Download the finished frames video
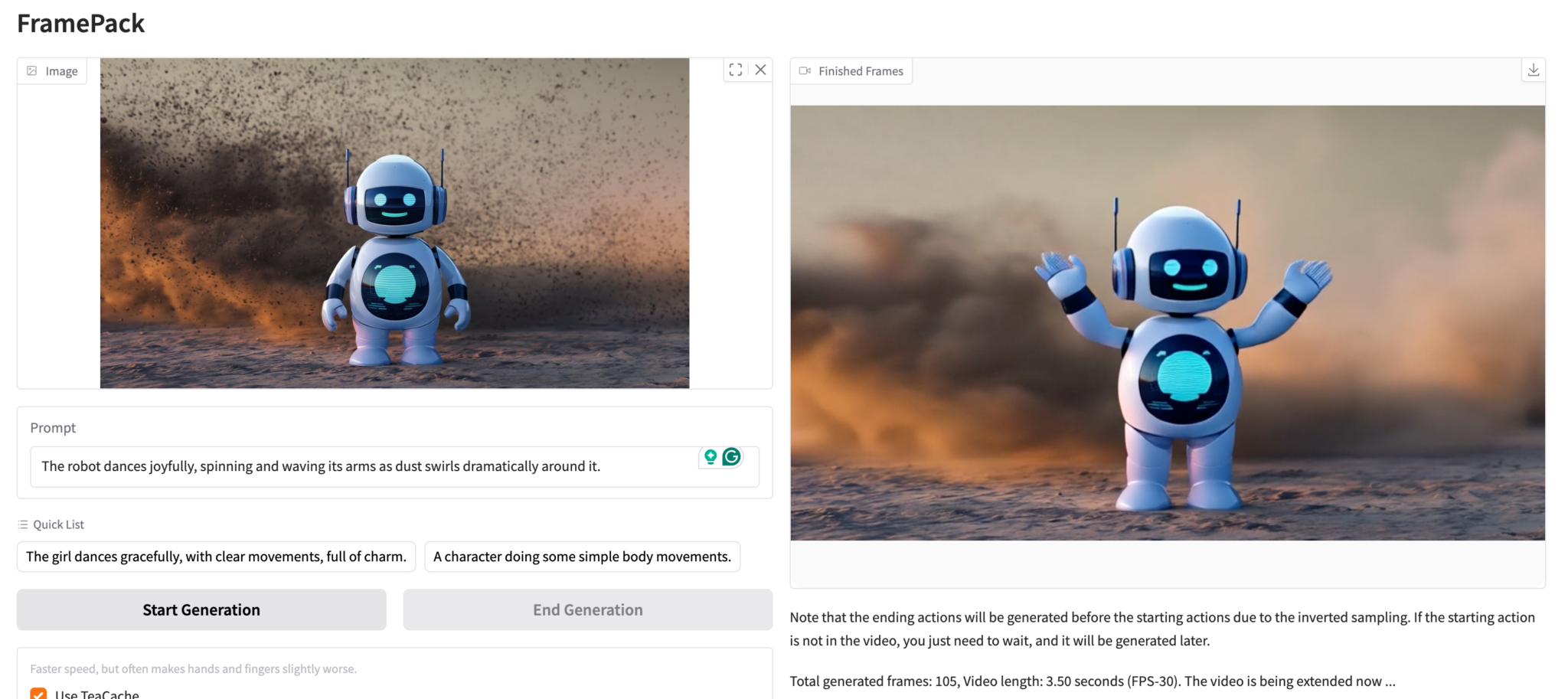 tap(1533, 70)
